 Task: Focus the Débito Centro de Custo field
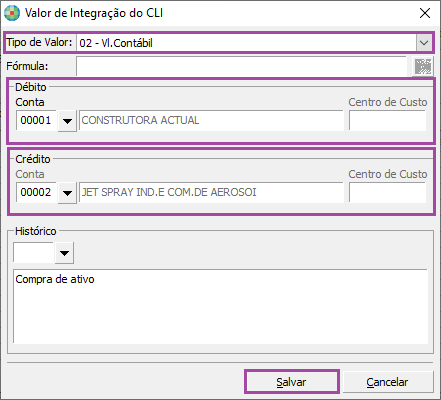point(387,120)
